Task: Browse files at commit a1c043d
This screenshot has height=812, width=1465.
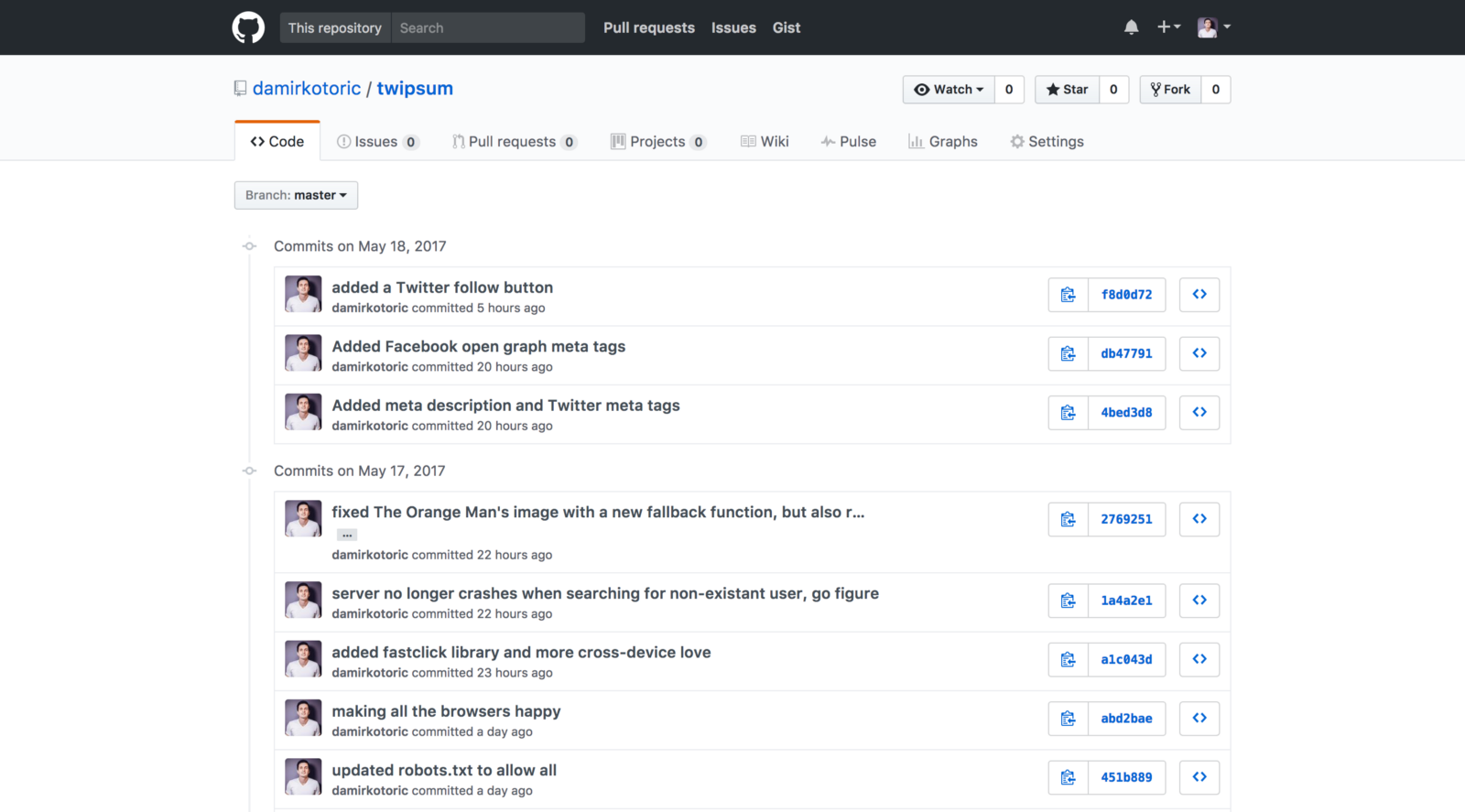Action: [1199, 659]
